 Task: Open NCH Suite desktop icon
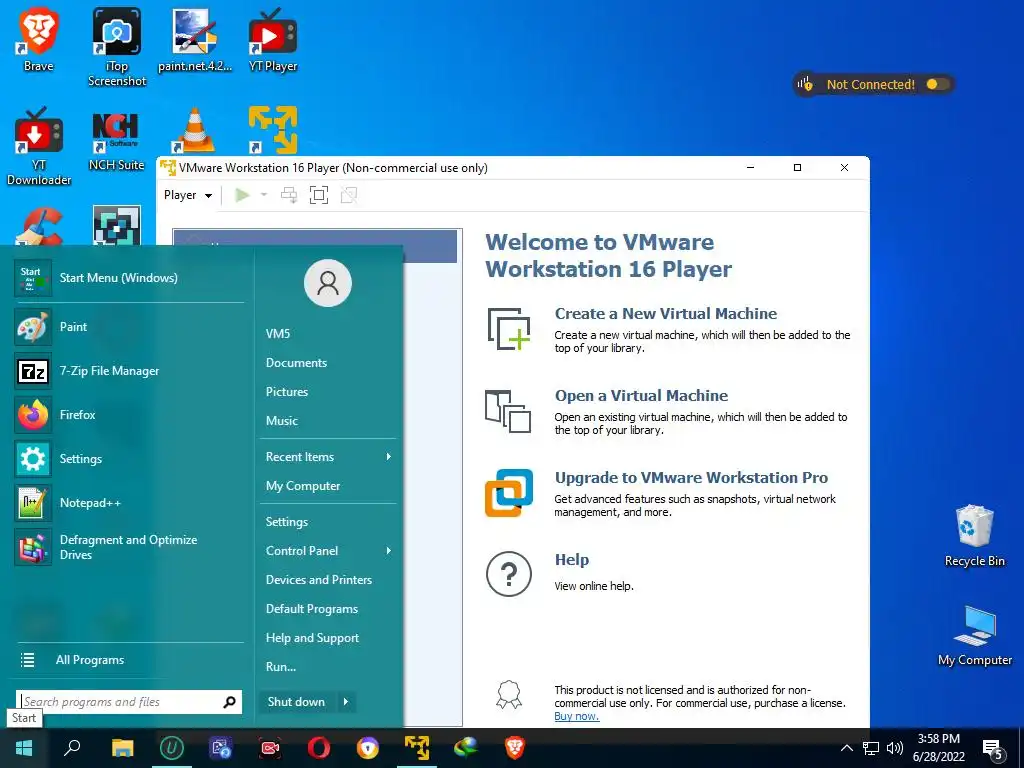(116, 140)
